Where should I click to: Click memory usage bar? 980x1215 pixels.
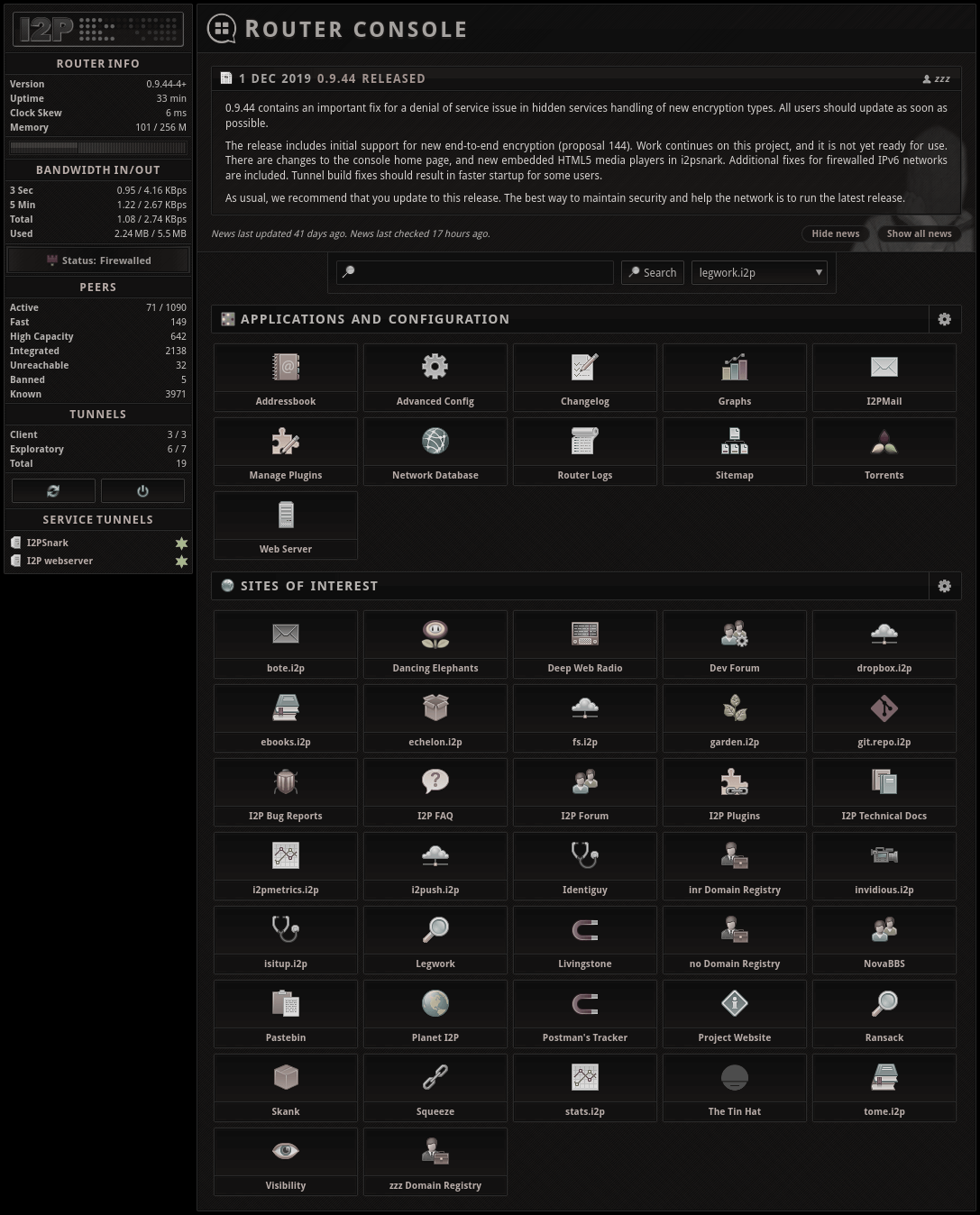click(98, 147)
